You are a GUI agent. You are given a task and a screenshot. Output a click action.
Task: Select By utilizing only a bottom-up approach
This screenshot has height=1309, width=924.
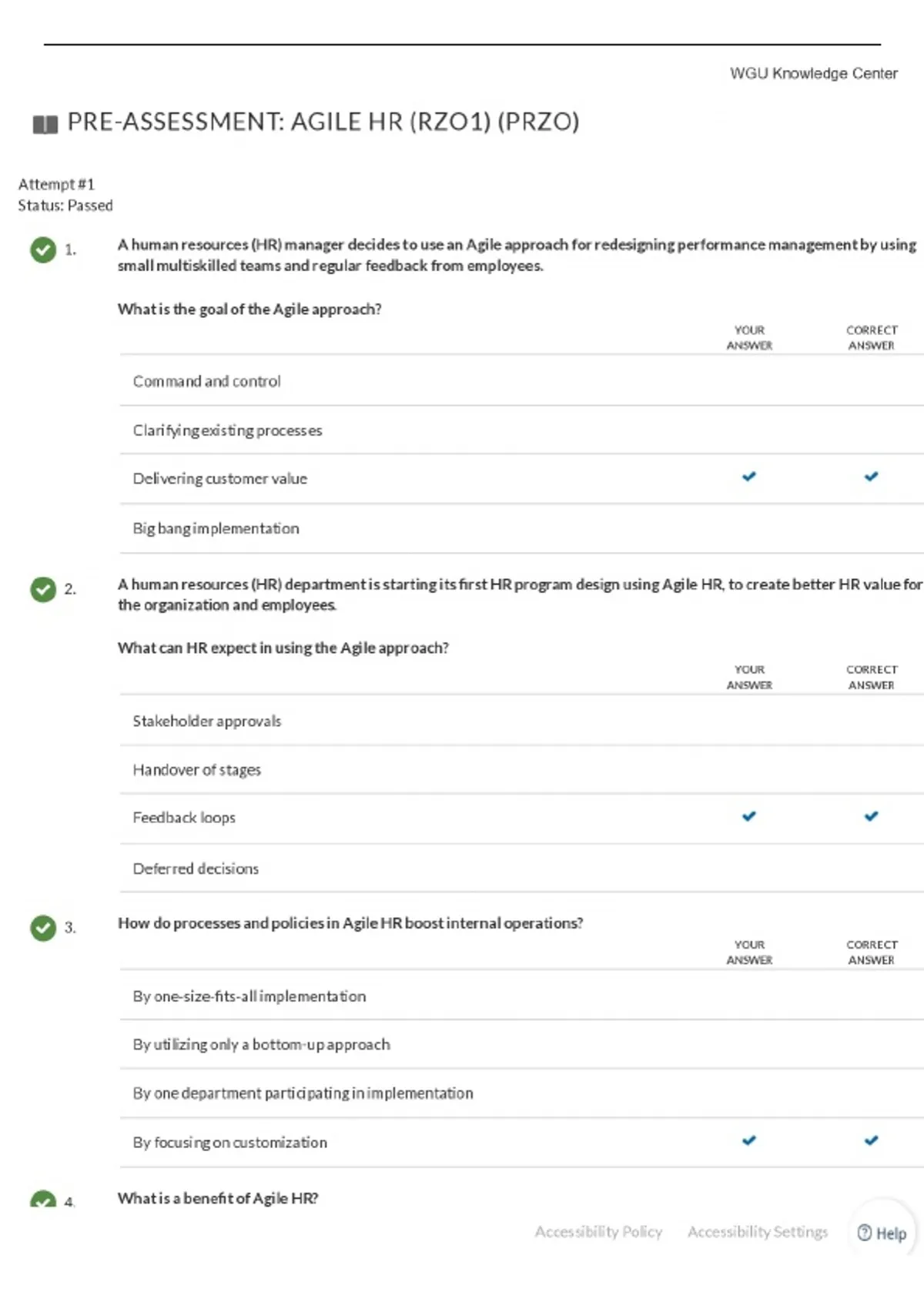(521, 1044)
